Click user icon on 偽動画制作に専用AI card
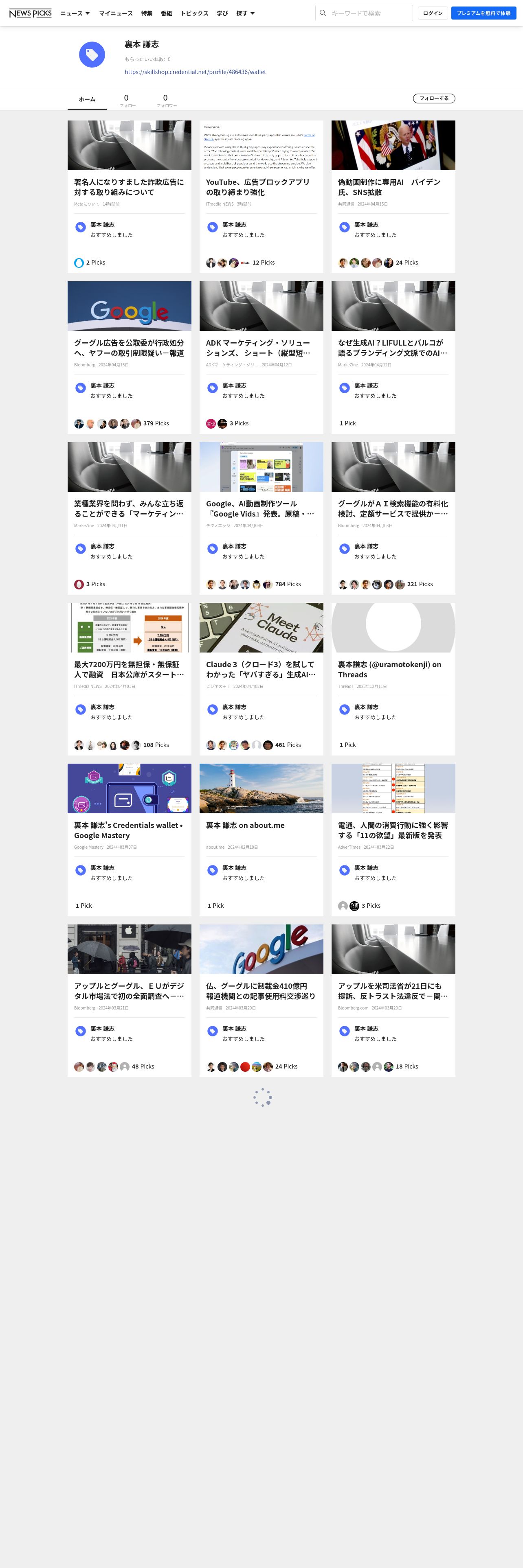Image resolution: width=523 pixels, height=1568 pixels. coord(345,227)
